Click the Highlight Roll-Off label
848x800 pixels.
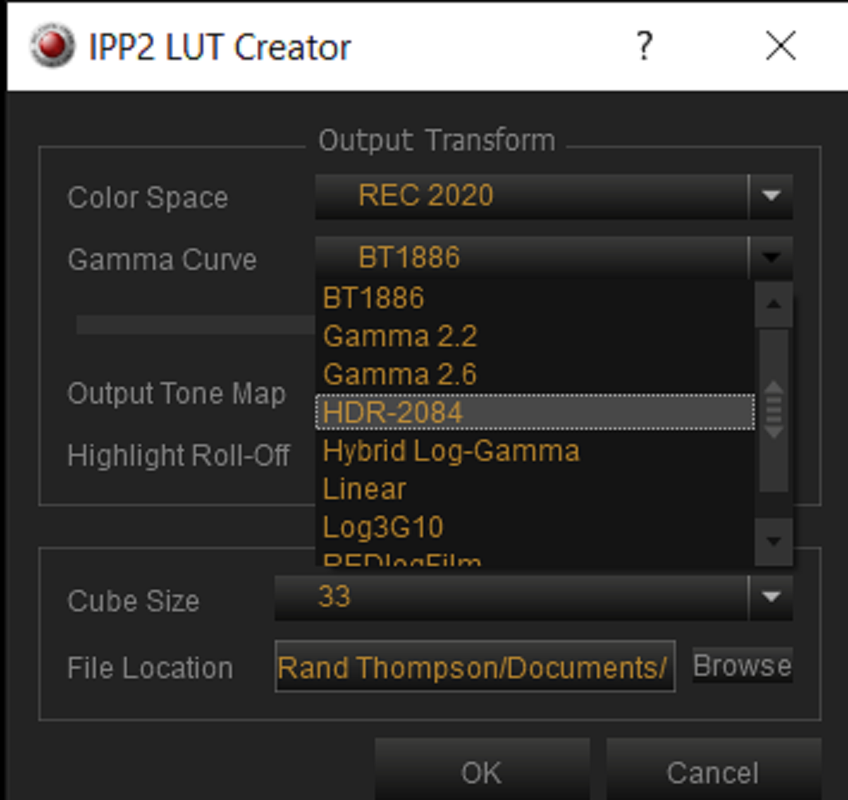pyautogui.click(x=178, y=455)
